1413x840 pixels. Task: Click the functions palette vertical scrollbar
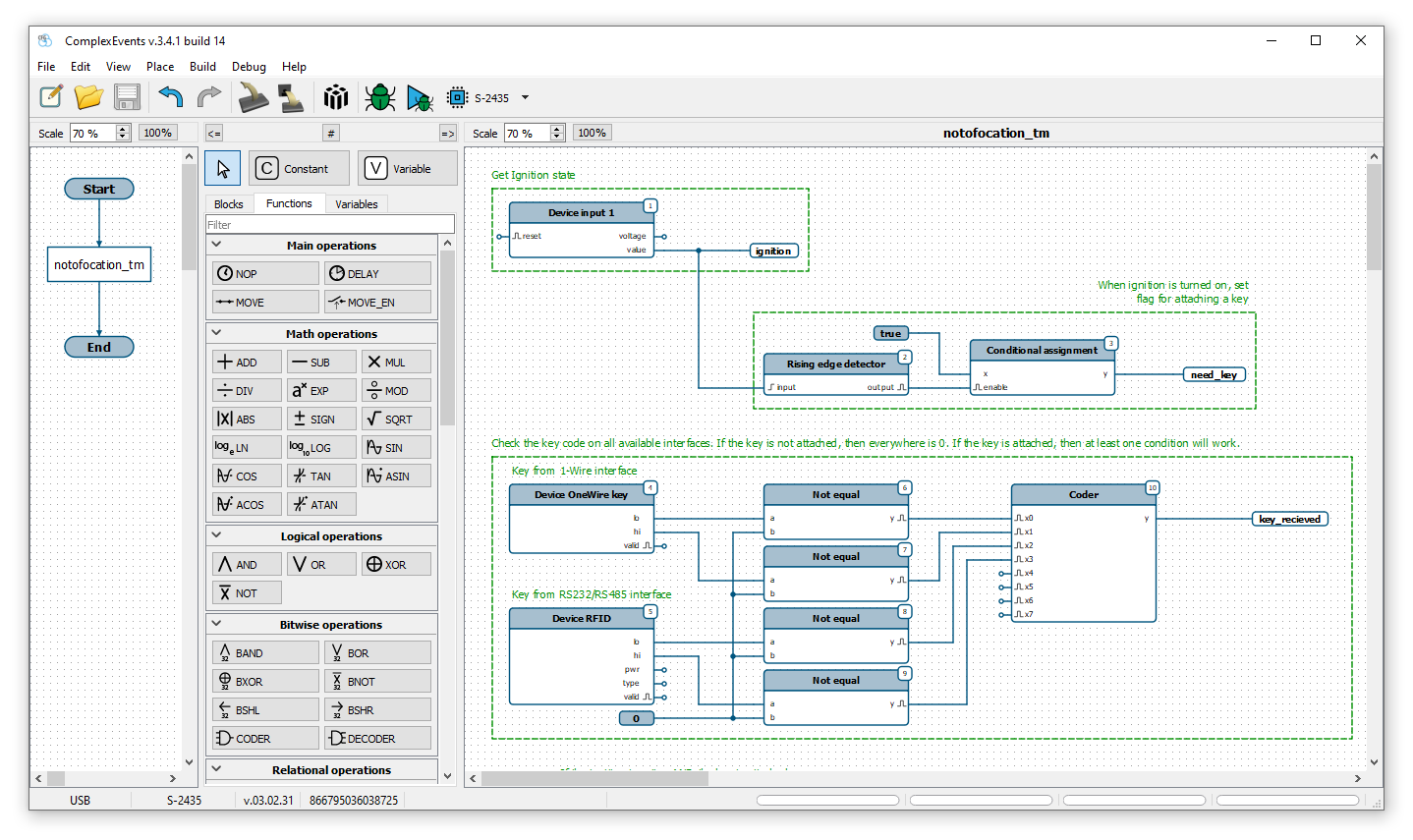pyautogui.click(x=447, y=507)
